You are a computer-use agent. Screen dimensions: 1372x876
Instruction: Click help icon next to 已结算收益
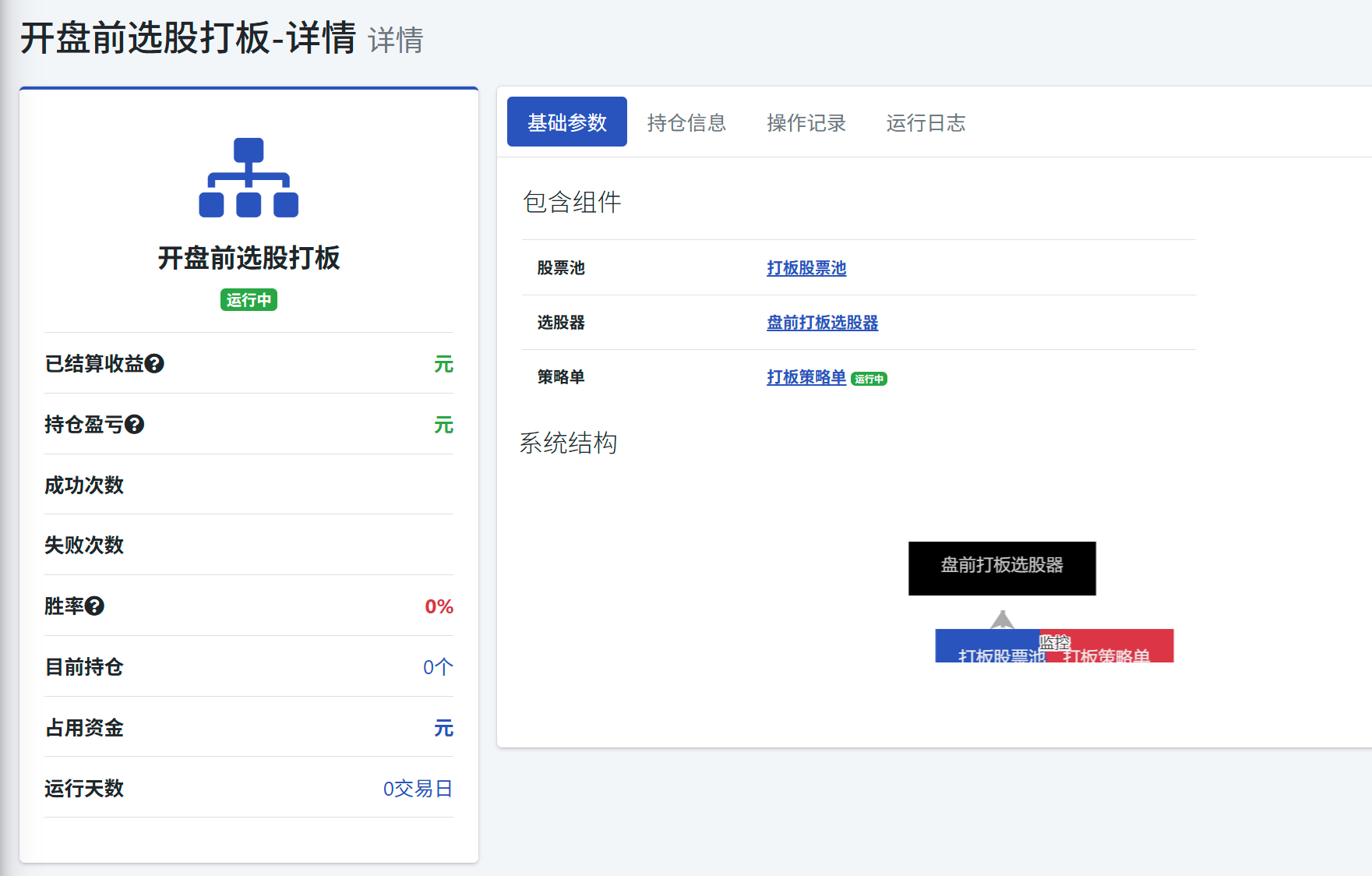pyautogui.click(x=154, y=364)
